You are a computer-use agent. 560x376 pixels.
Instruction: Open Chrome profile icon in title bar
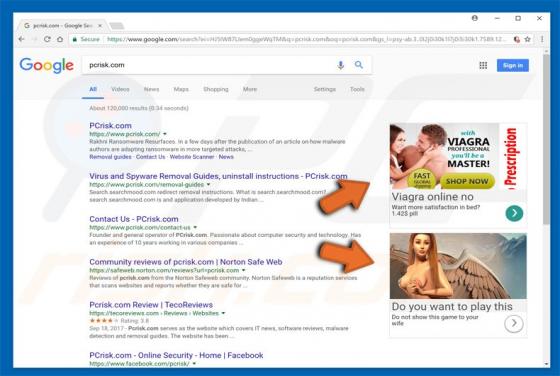pyautogui.click(x=475, y=18)
